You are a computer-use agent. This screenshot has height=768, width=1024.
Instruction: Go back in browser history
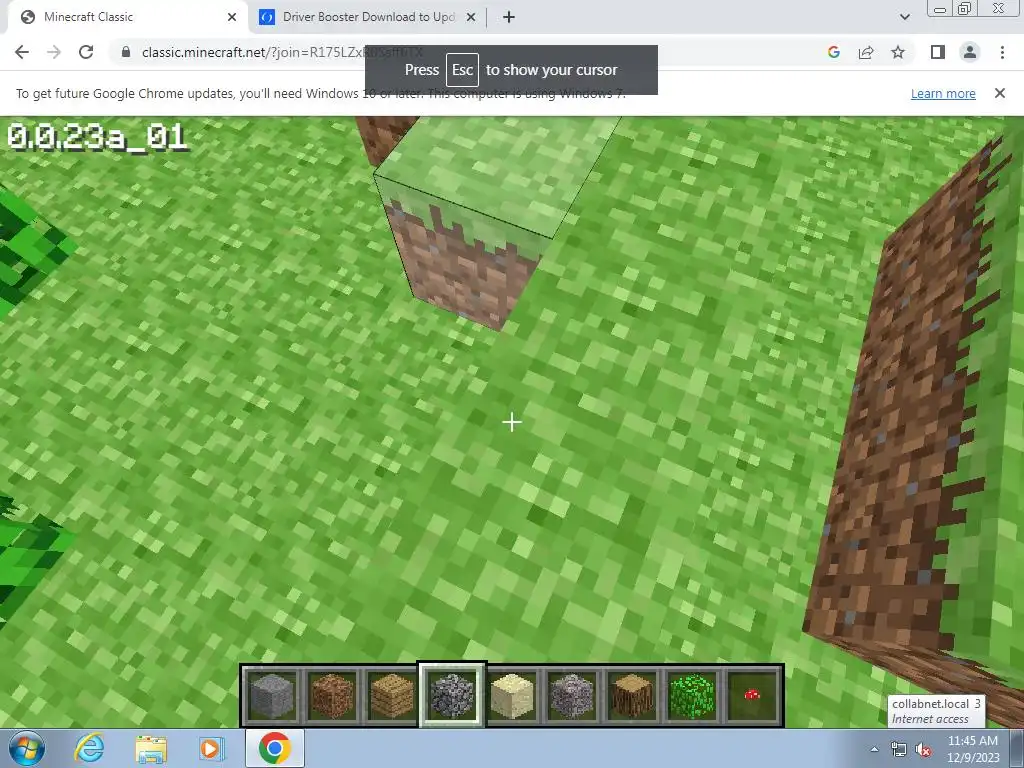point(22,52)
